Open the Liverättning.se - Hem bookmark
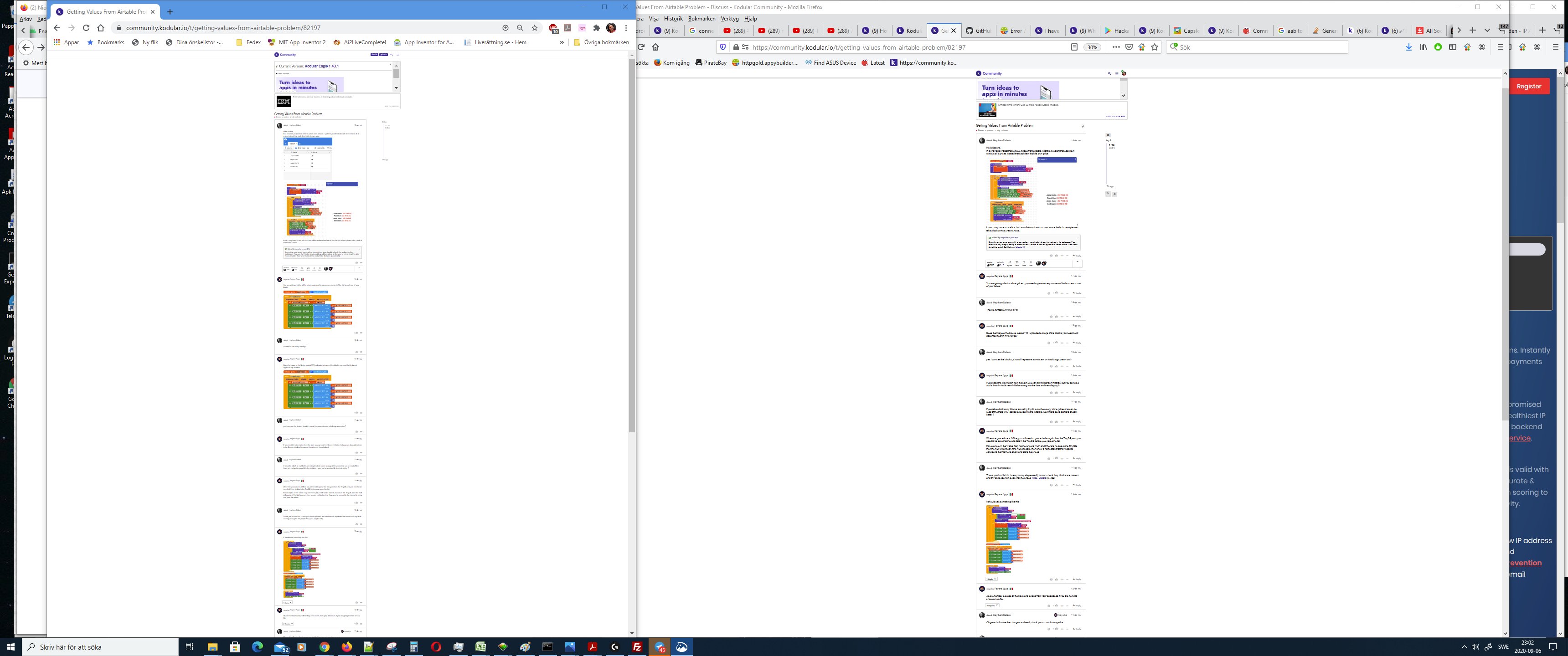Viewport: 1568px width, 656px height. click(495, 43)
